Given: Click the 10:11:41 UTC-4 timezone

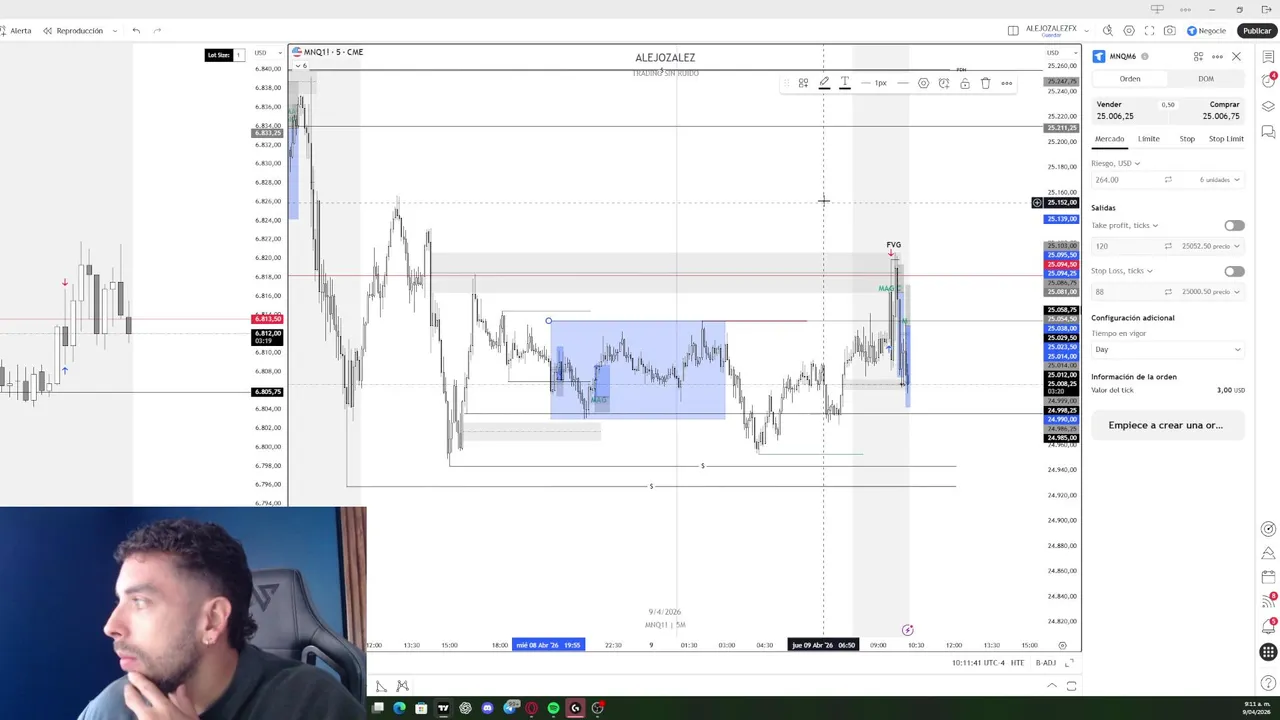Looking at the screenshot, I should (x=977, y=663).
